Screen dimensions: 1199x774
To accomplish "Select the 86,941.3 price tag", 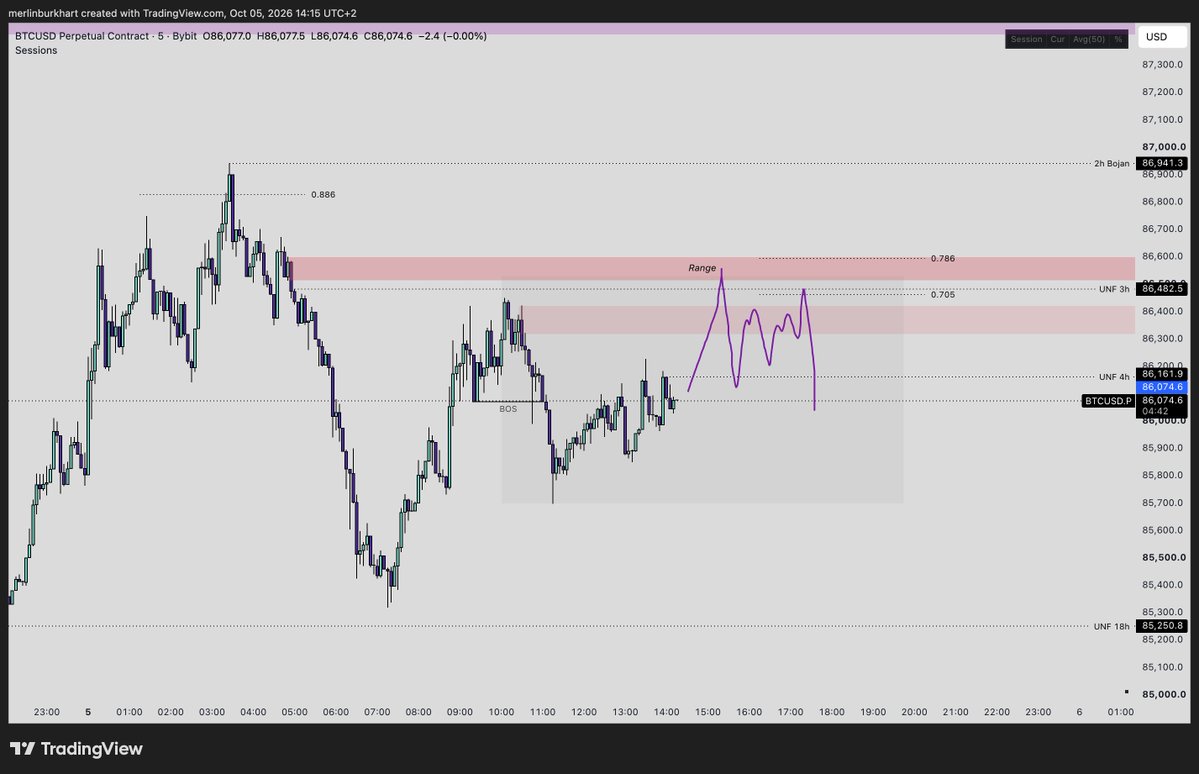I will point(1162,163).
